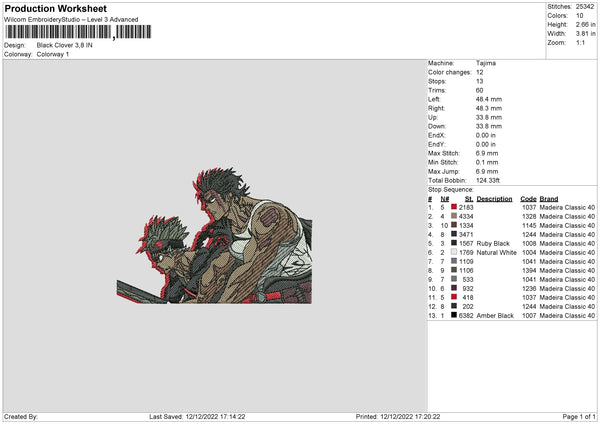Click the Up label

tap(433, 117)
